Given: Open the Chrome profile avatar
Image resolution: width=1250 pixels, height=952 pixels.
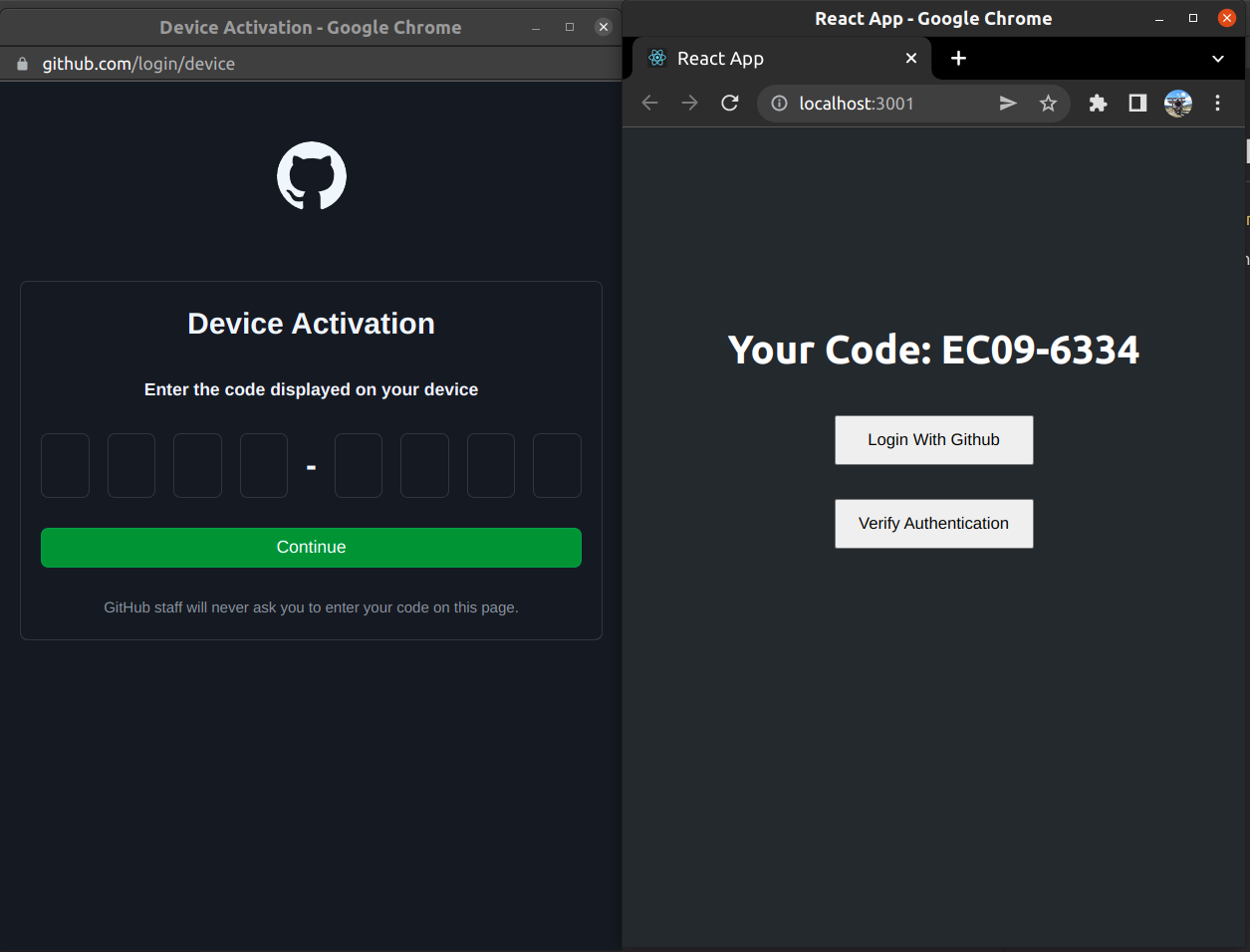Looking at the screenshot, I should point(1178,103).
